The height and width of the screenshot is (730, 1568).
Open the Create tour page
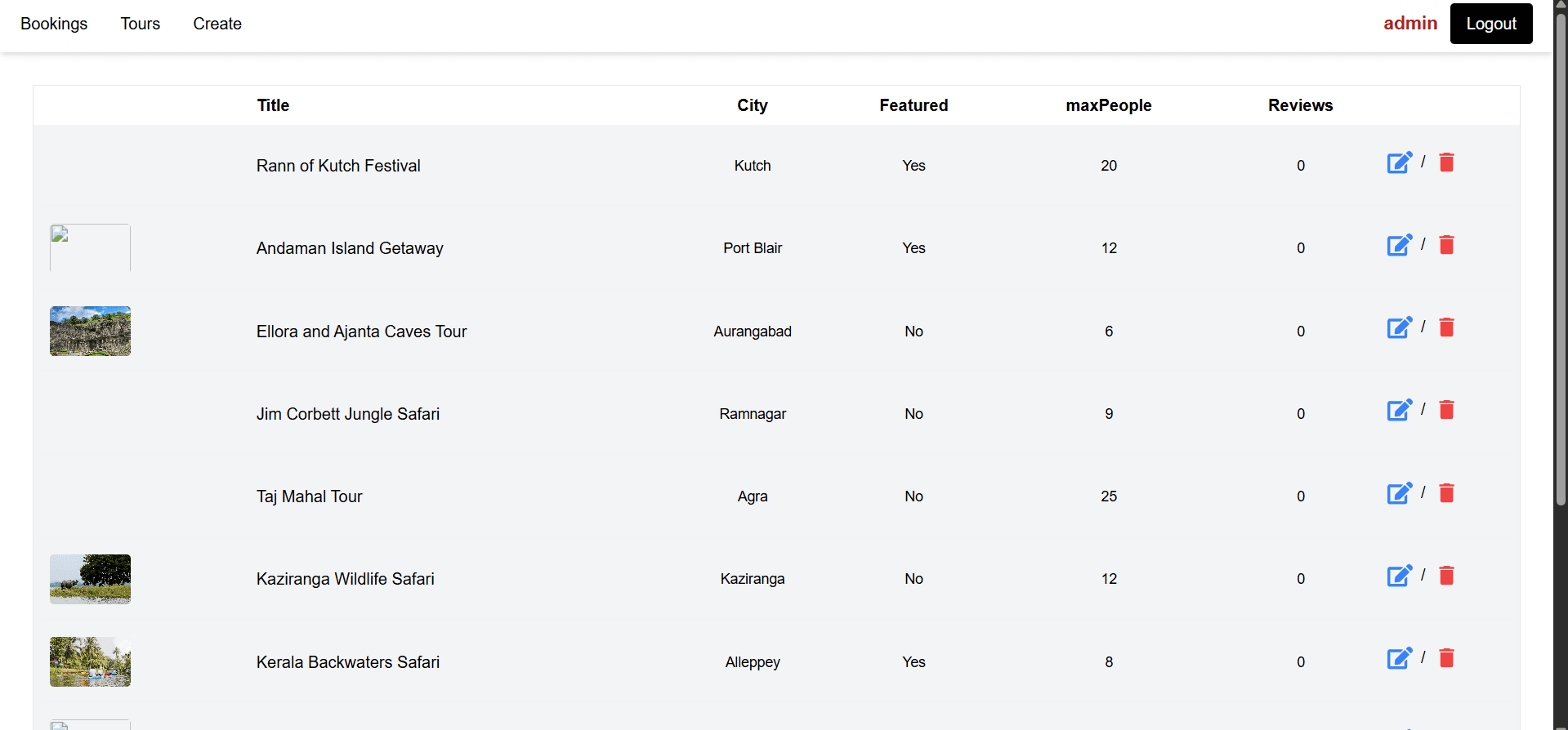[217, 24]
